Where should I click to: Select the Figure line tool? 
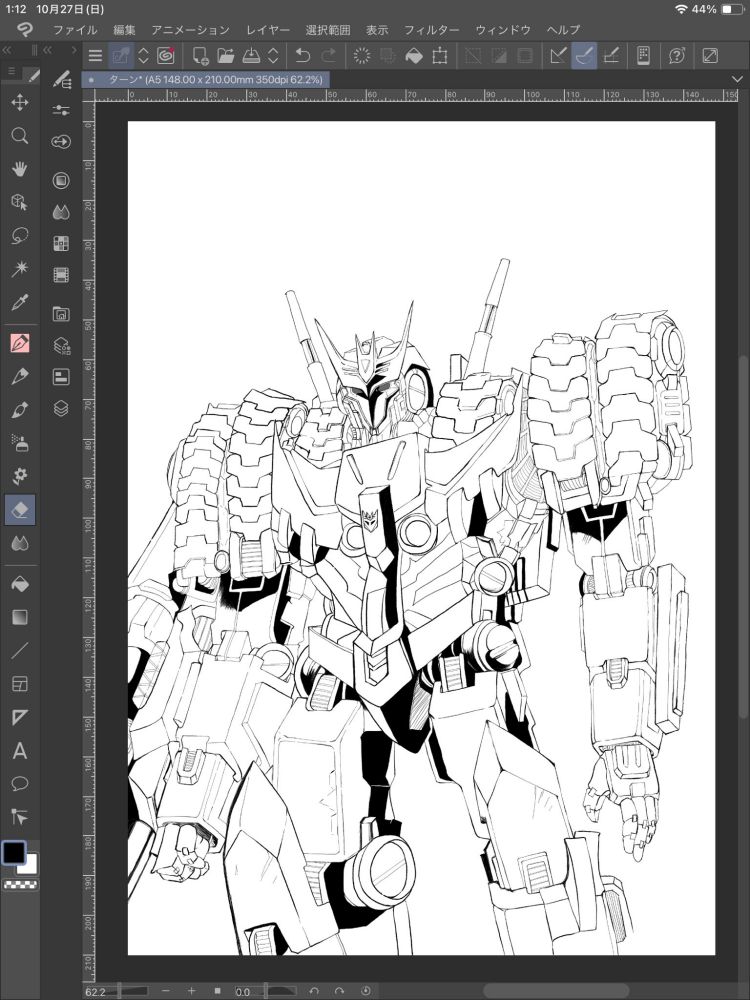point(20,651)
